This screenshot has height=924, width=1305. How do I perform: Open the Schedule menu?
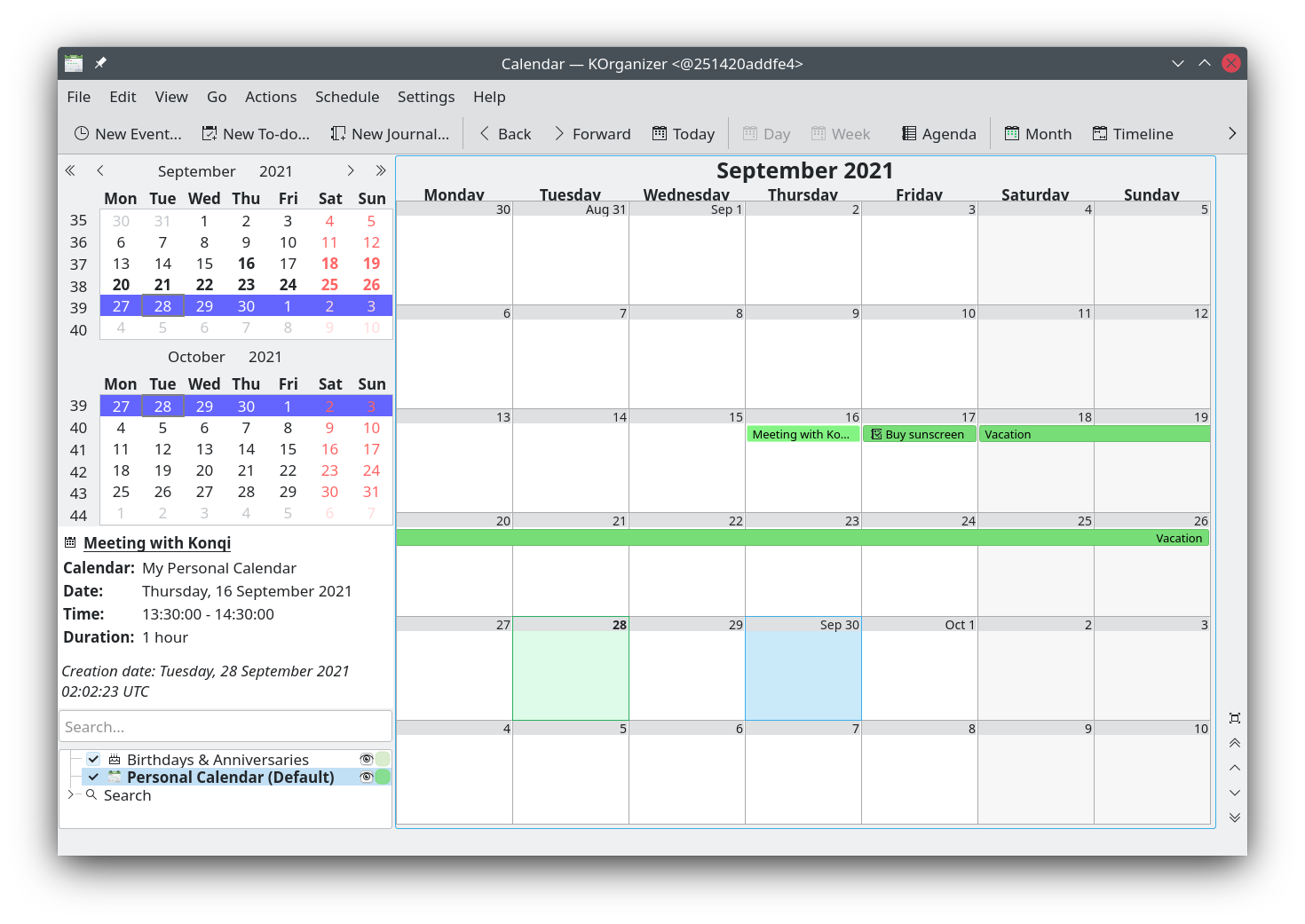click(347, 97)
